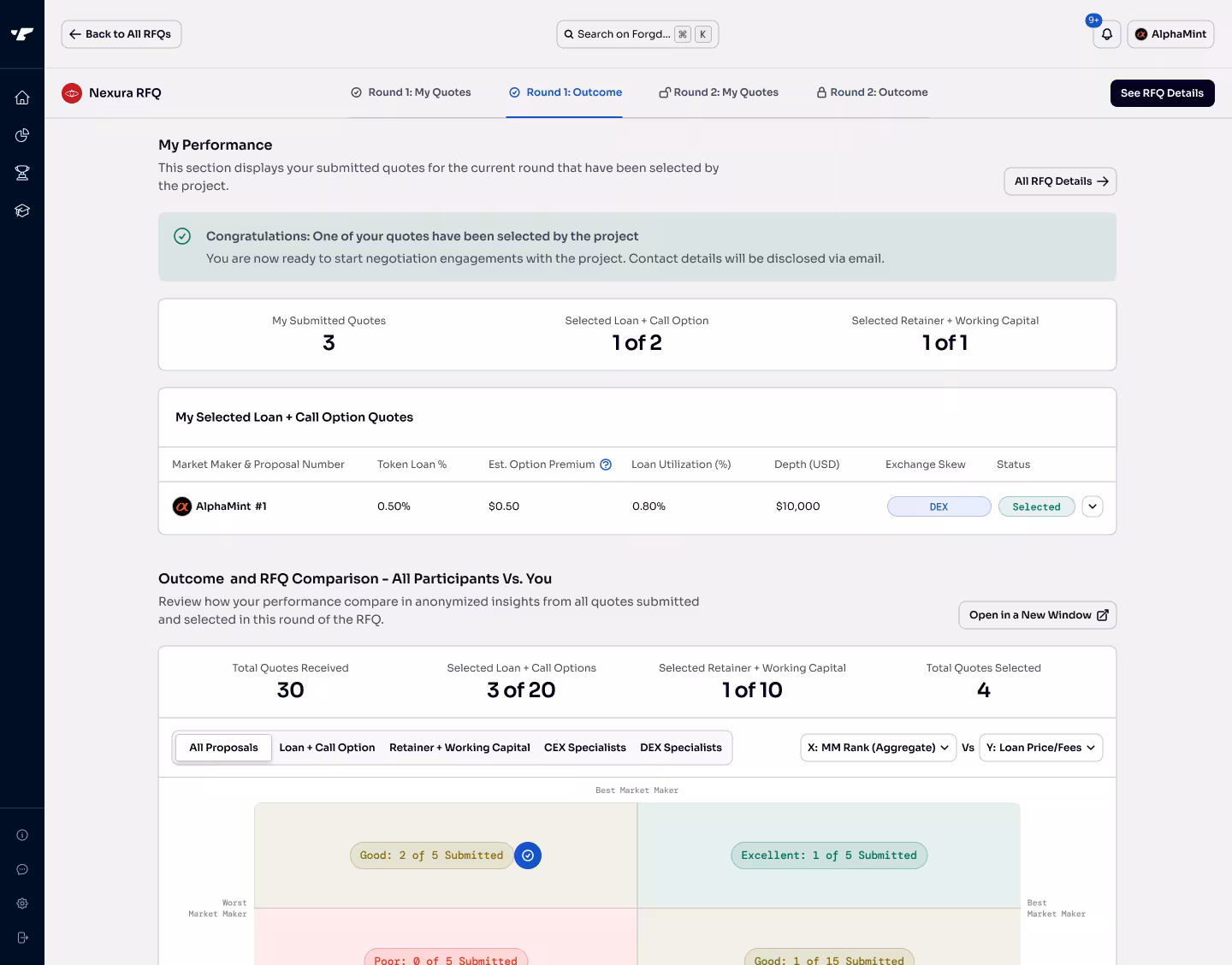The image size is (1232, 965).
Task: Select Retainer + Working Capital filter
Action: click(x=459, y=748)
